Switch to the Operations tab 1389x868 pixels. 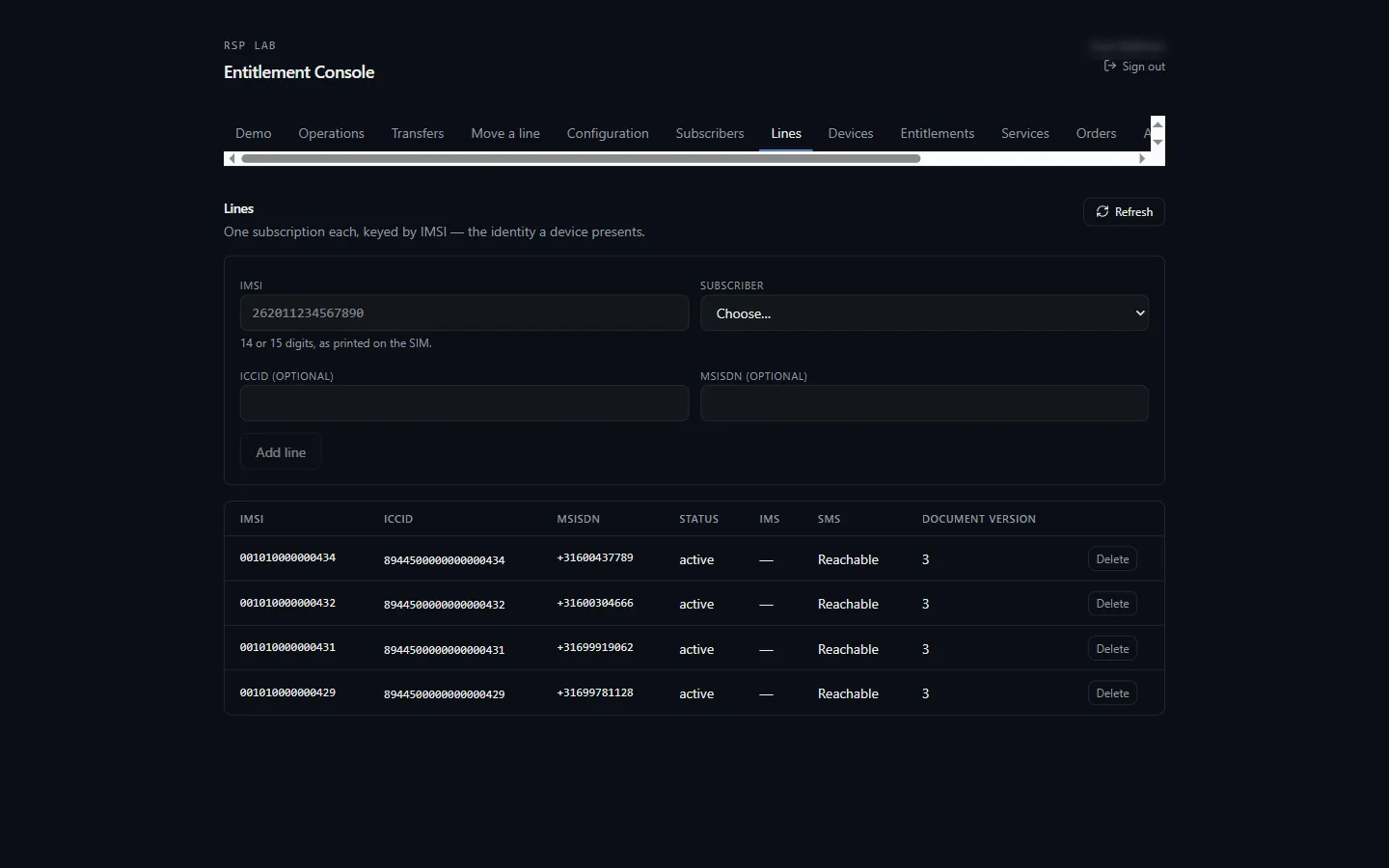332,133
